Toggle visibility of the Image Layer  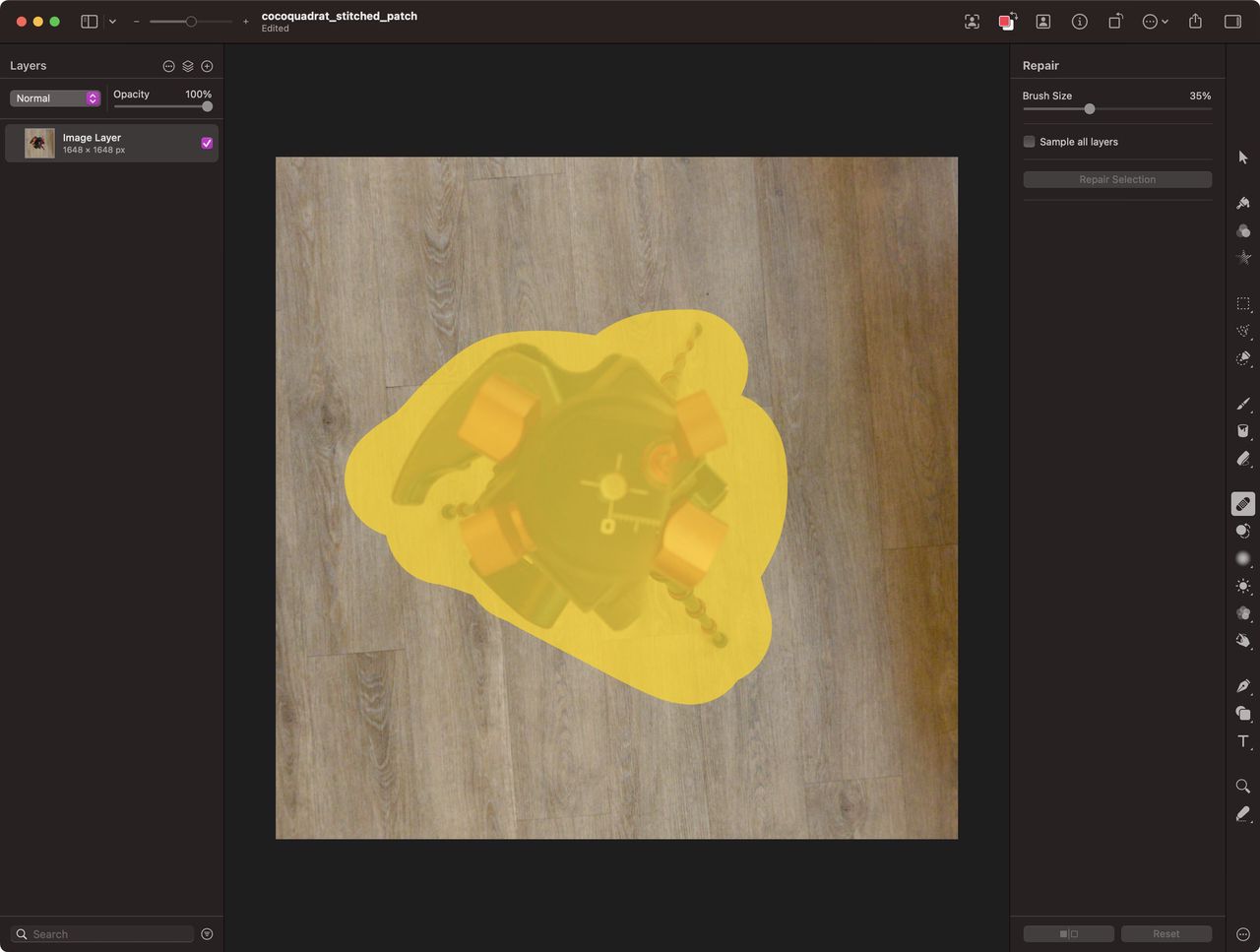(207, 143)
